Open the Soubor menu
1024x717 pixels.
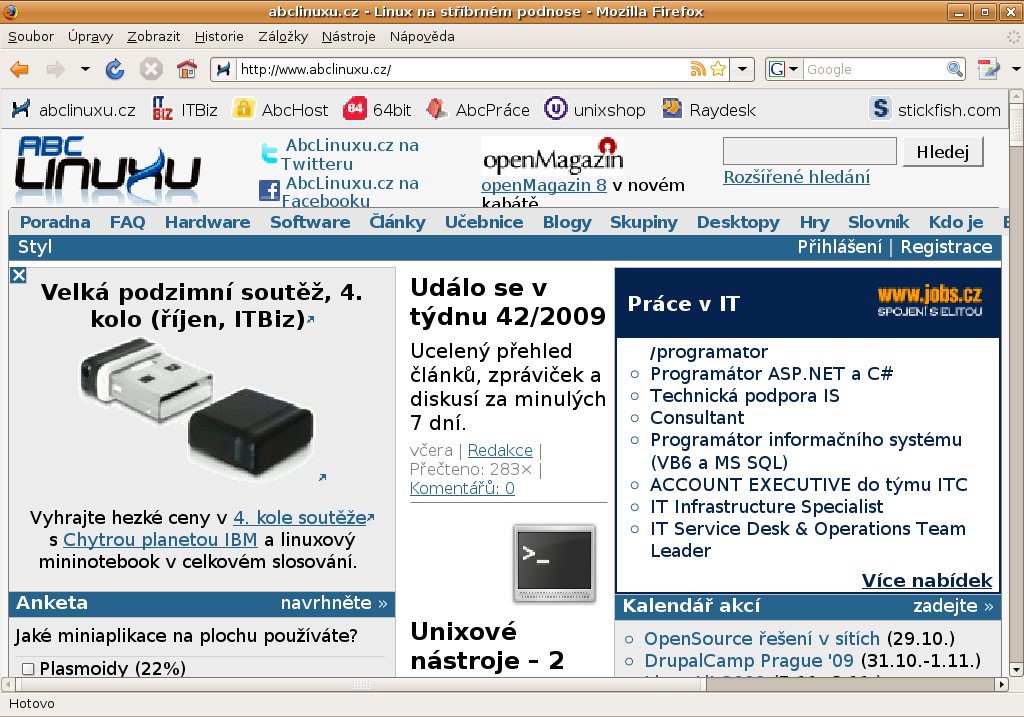point(31,37)
